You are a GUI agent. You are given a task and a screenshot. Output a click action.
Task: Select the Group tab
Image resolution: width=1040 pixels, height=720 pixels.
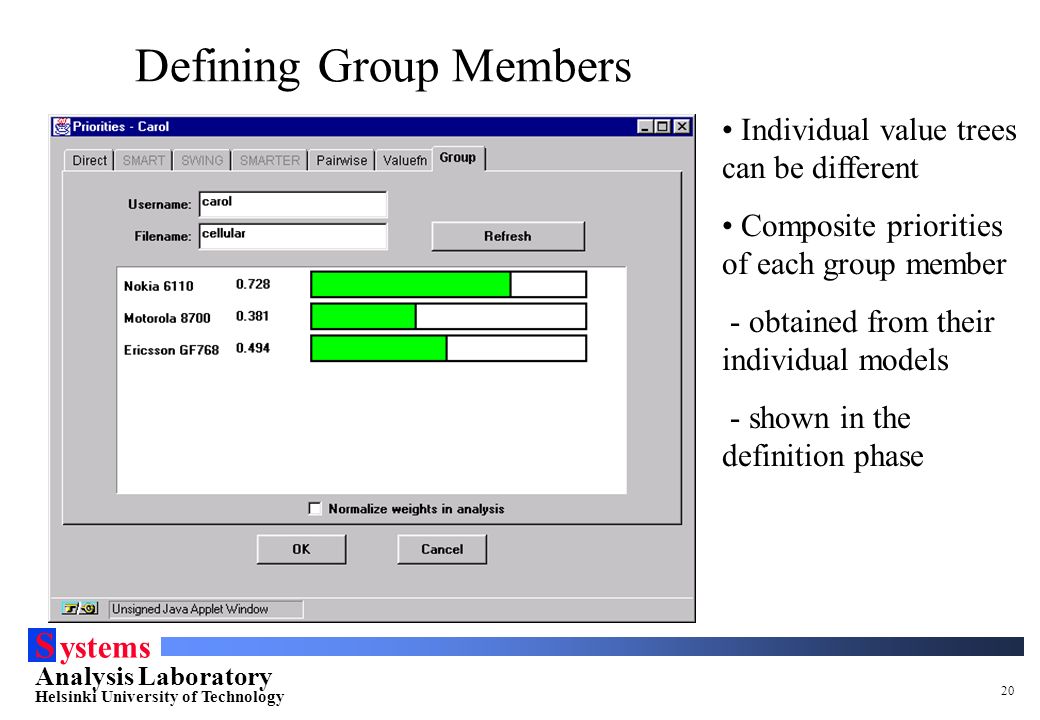coord(458,158)
